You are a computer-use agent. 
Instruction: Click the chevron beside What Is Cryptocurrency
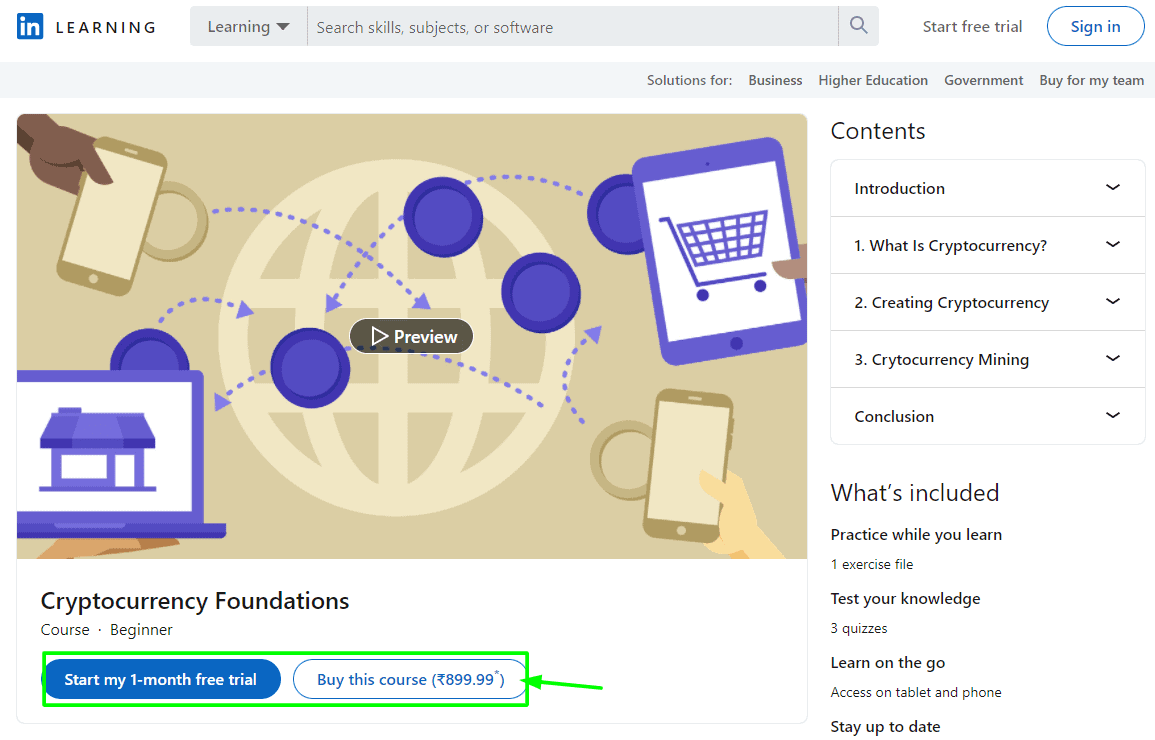(x=1113, y=244)
